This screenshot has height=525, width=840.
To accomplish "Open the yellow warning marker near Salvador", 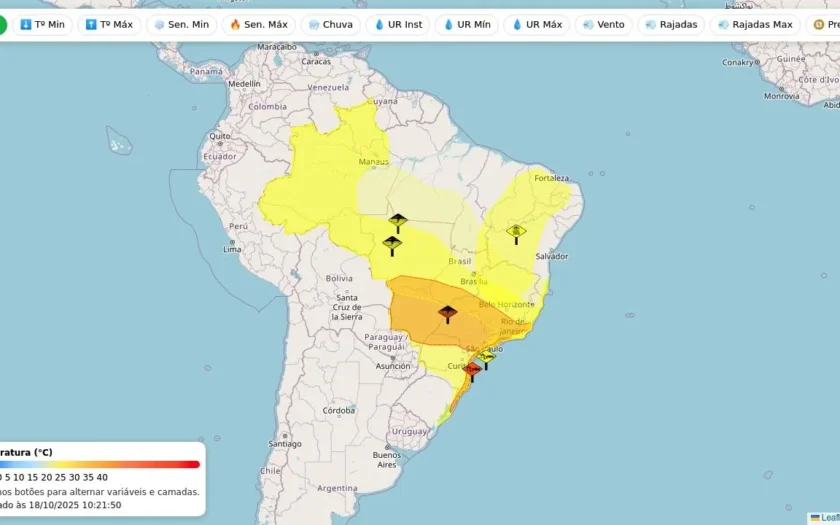I will [516, 234].
